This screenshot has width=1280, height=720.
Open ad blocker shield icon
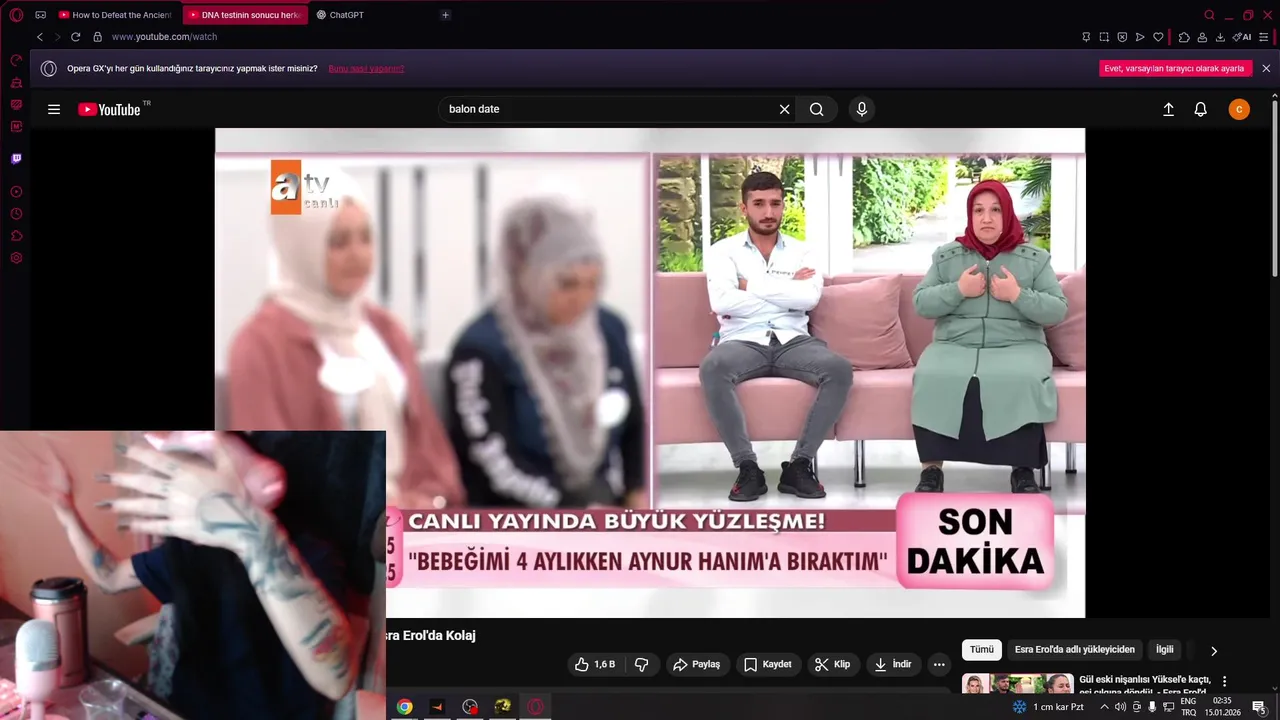pyautogui.click(x=1122, y=37)
